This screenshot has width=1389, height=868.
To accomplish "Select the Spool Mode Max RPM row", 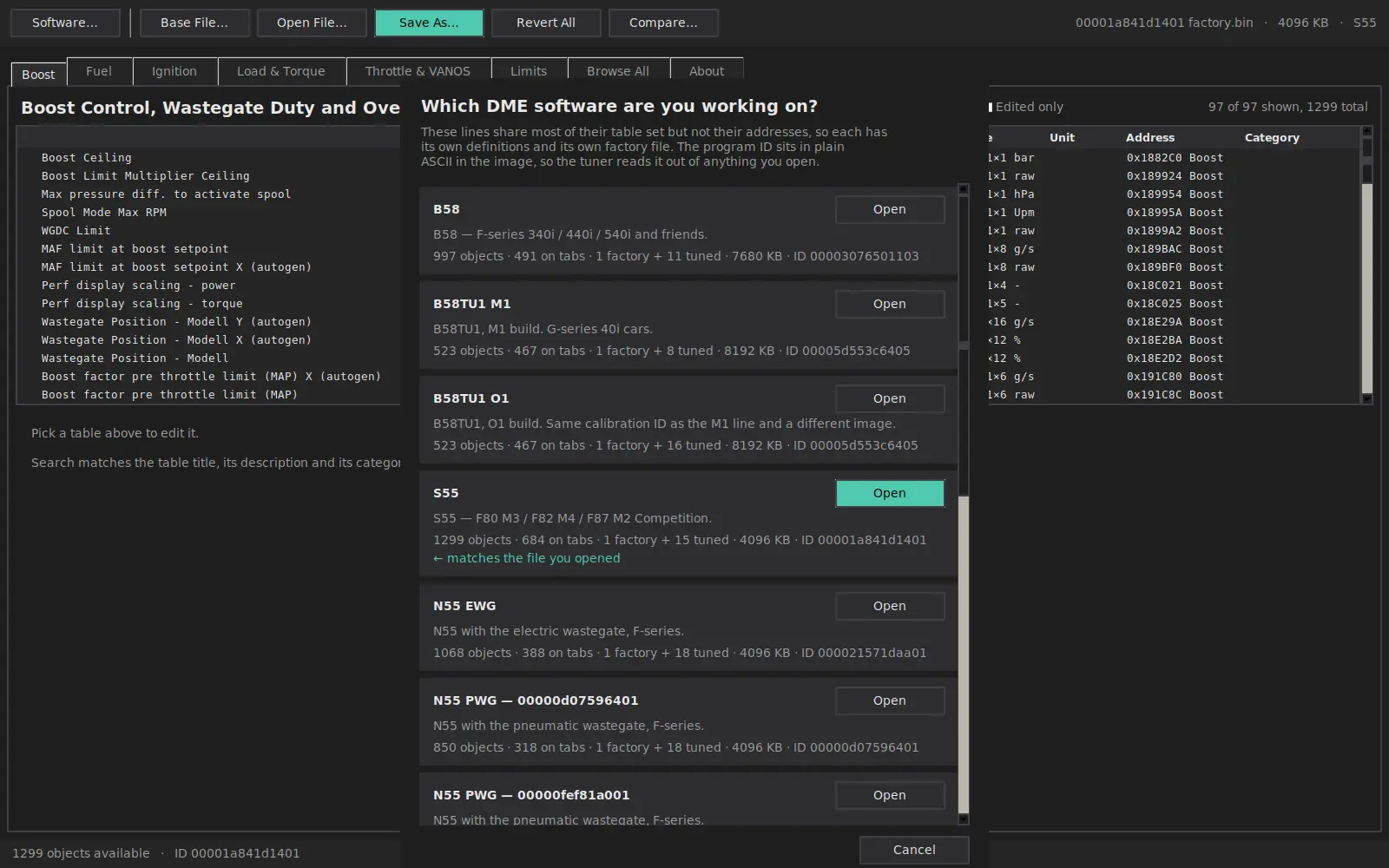I will point(209,213).
